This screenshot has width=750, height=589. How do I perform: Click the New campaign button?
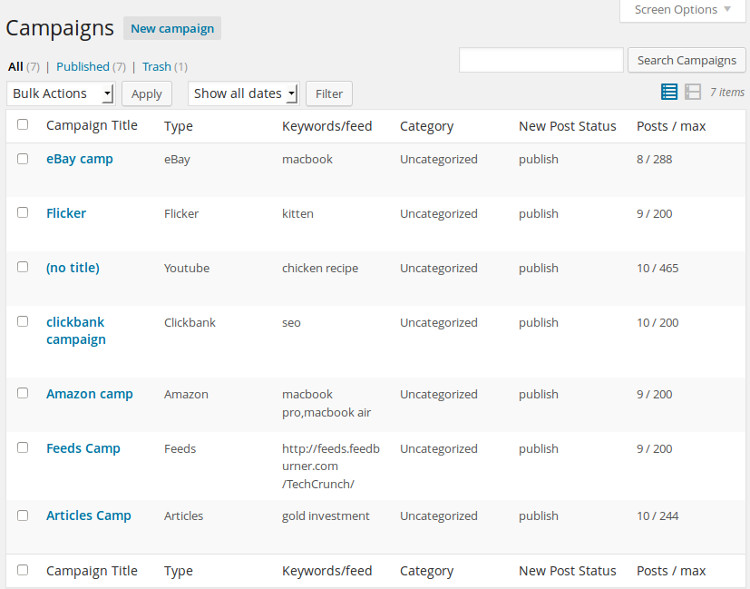pyautogui.click(x=172, y=29)
